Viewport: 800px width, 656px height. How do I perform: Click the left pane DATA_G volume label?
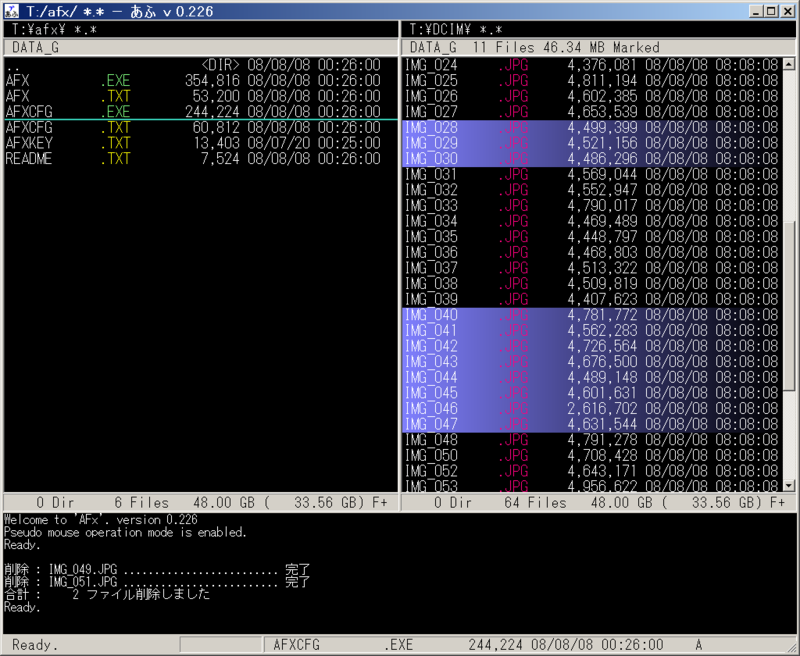36,47
